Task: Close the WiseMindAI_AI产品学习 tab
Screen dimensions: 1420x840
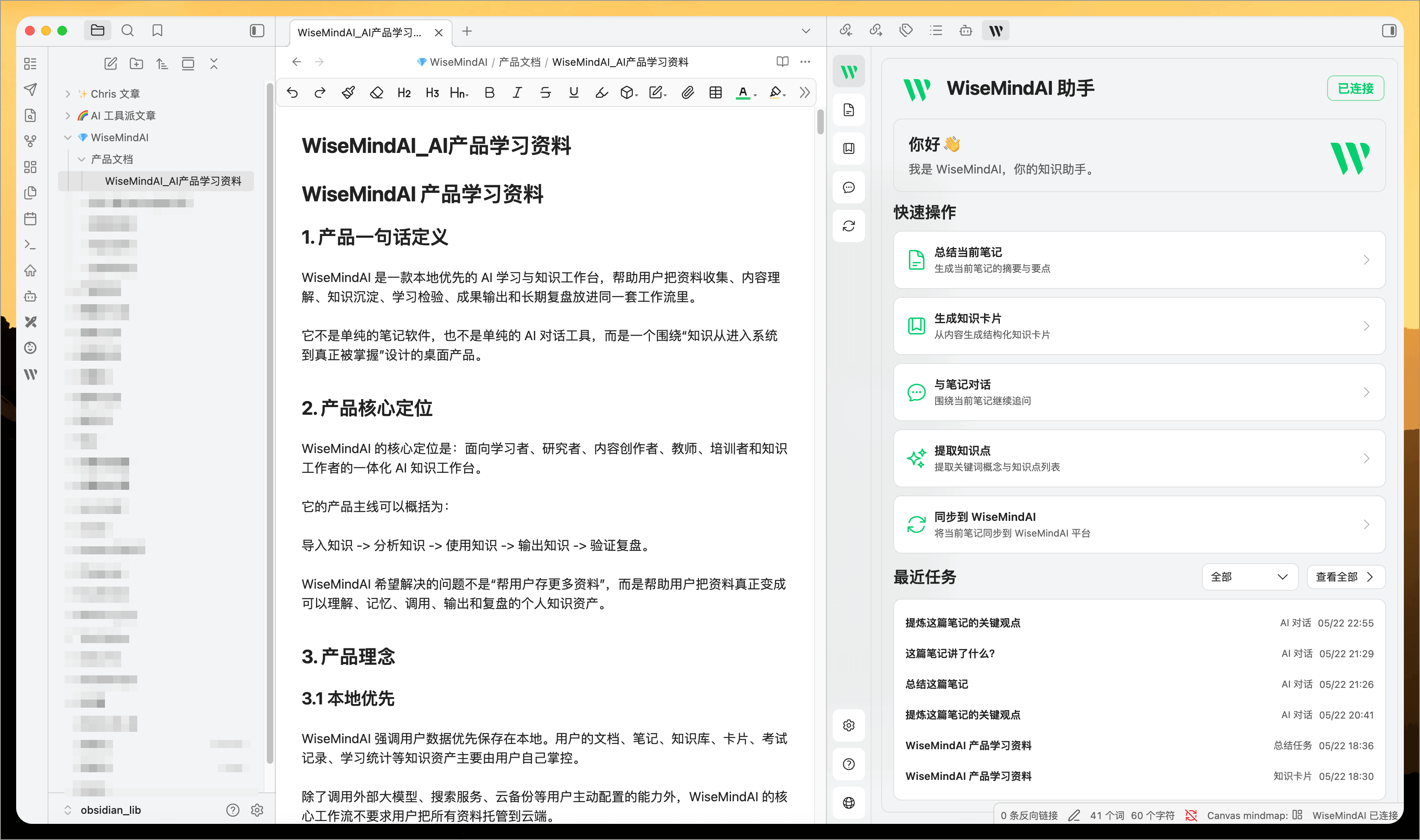Action: (439, 33)
